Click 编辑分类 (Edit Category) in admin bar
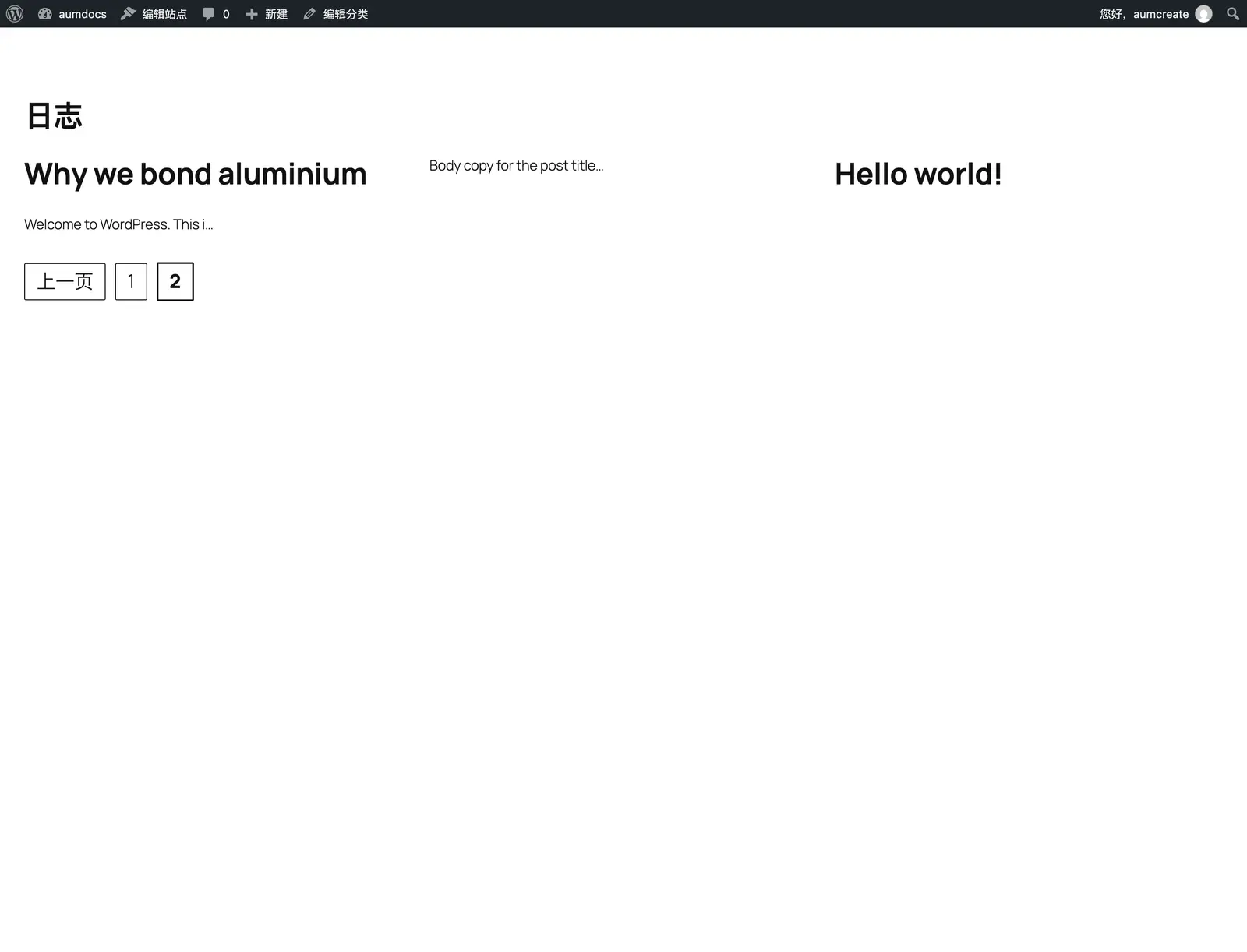The width and height of the screenshot is (1247, 952). pyautogui.click(x=336, y=14)
